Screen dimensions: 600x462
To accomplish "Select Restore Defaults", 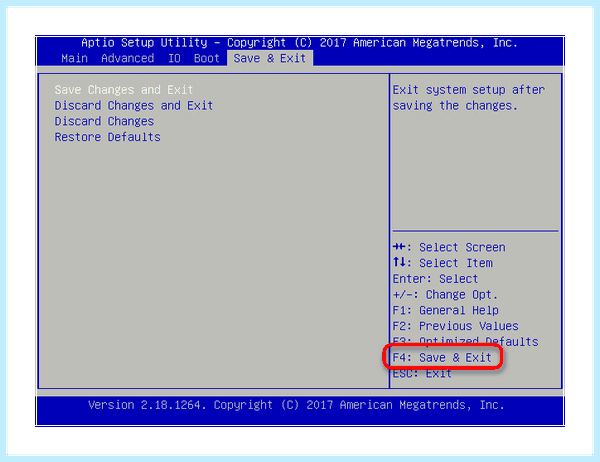I will [107, 137].
